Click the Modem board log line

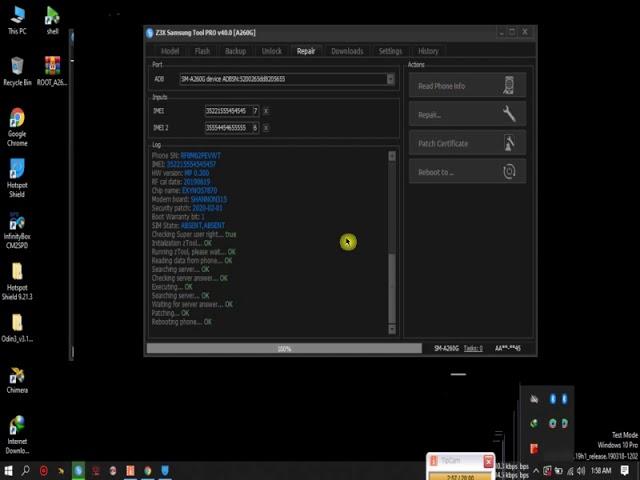click(x=189, y=199)
